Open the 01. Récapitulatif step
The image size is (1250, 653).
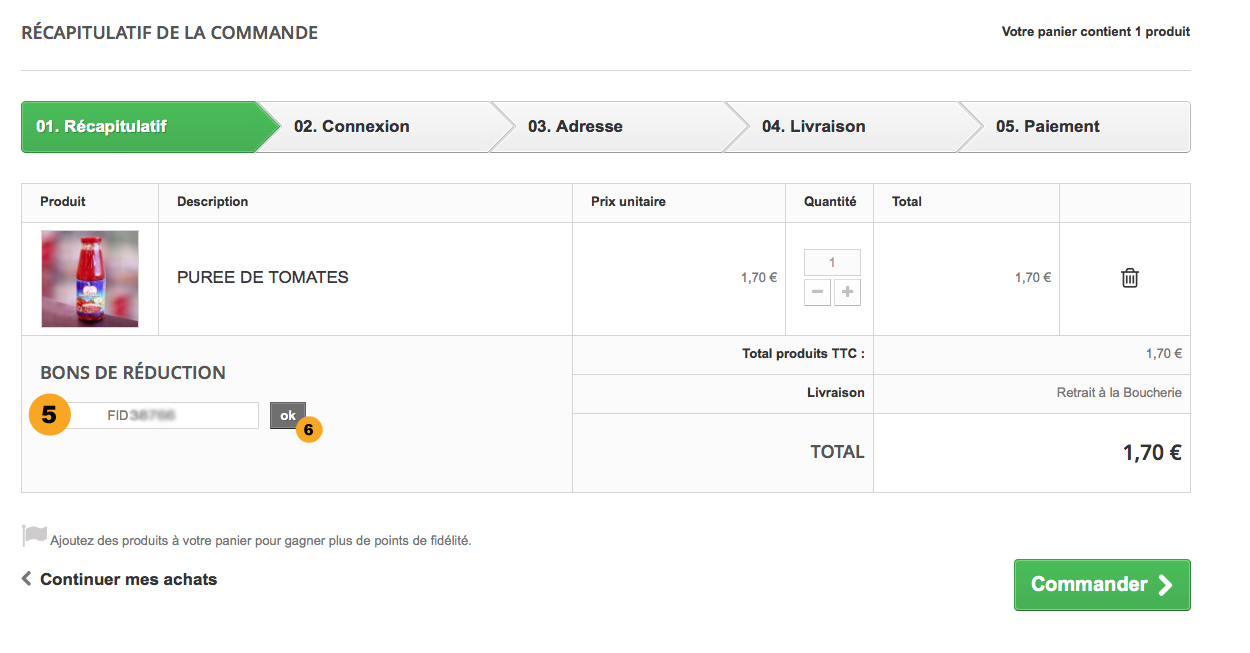[102, 127]
